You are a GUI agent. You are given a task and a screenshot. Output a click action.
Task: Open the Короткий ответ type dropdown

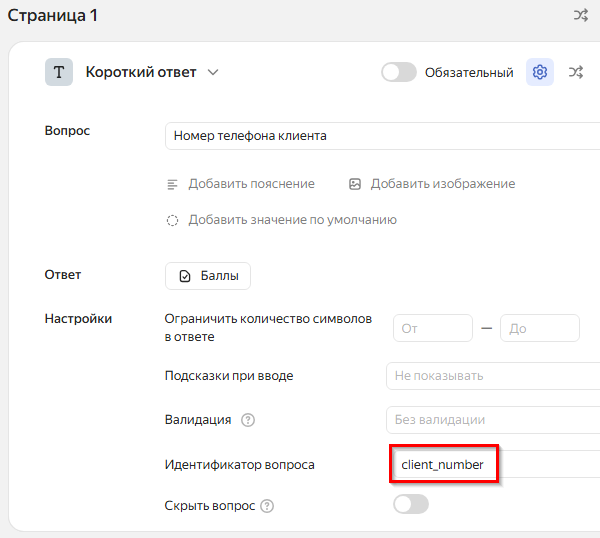coord(152,72)
